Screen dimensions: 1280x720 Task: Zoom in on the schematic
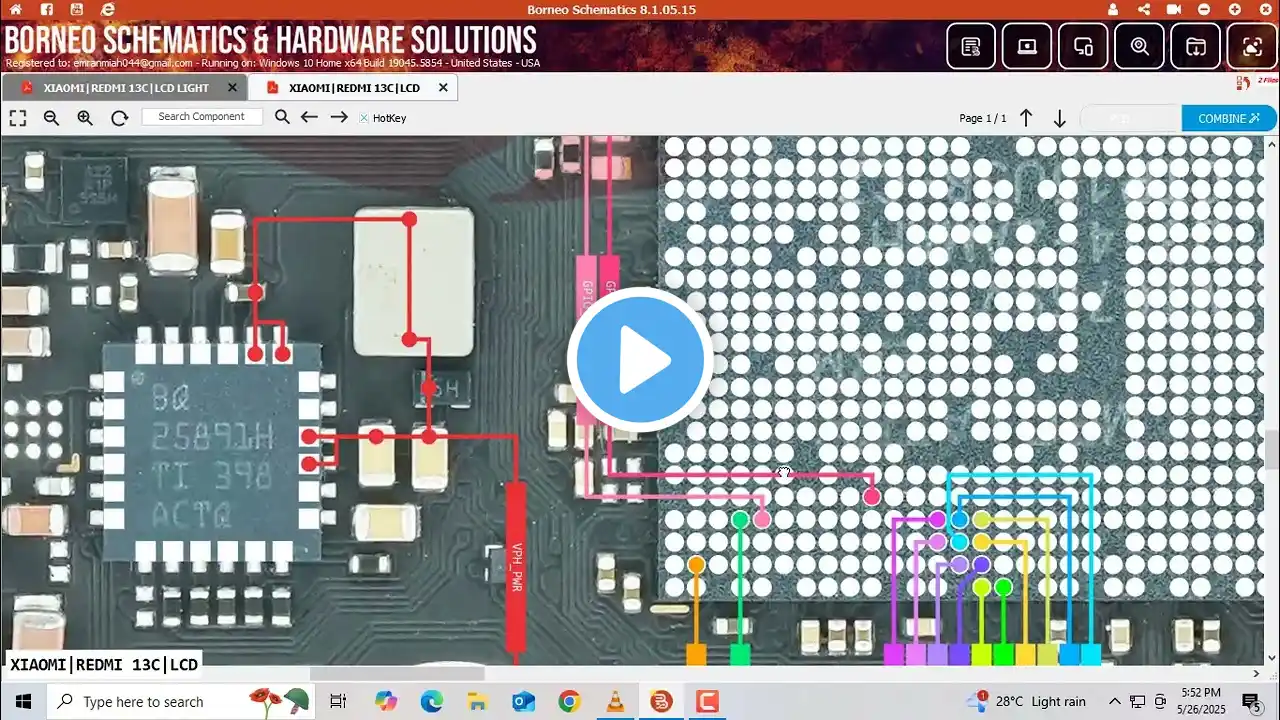(85, 118)
